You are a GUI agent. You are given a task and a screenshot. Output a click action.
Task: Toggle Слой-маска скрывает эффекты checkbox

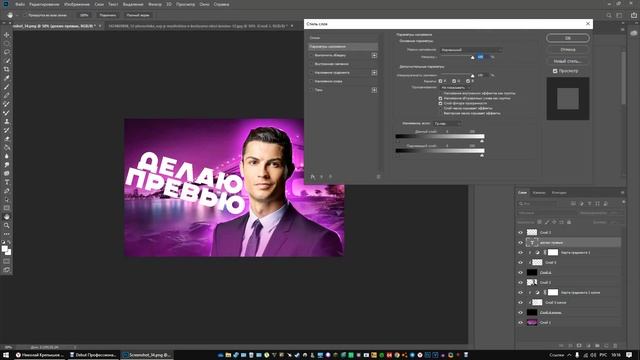pyautogui.click(x=440, y=108)
